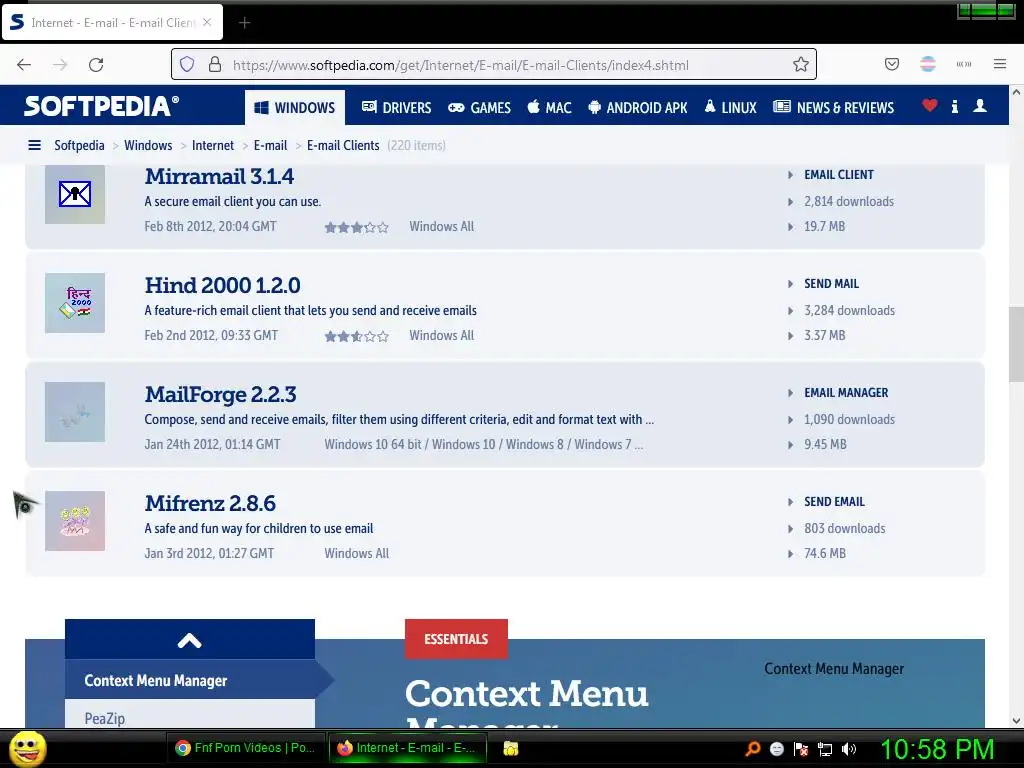Close the Internet - E-mail Clients tab
The width and height of the screenshot is (1024, 768).
click(x=207, y=22)
